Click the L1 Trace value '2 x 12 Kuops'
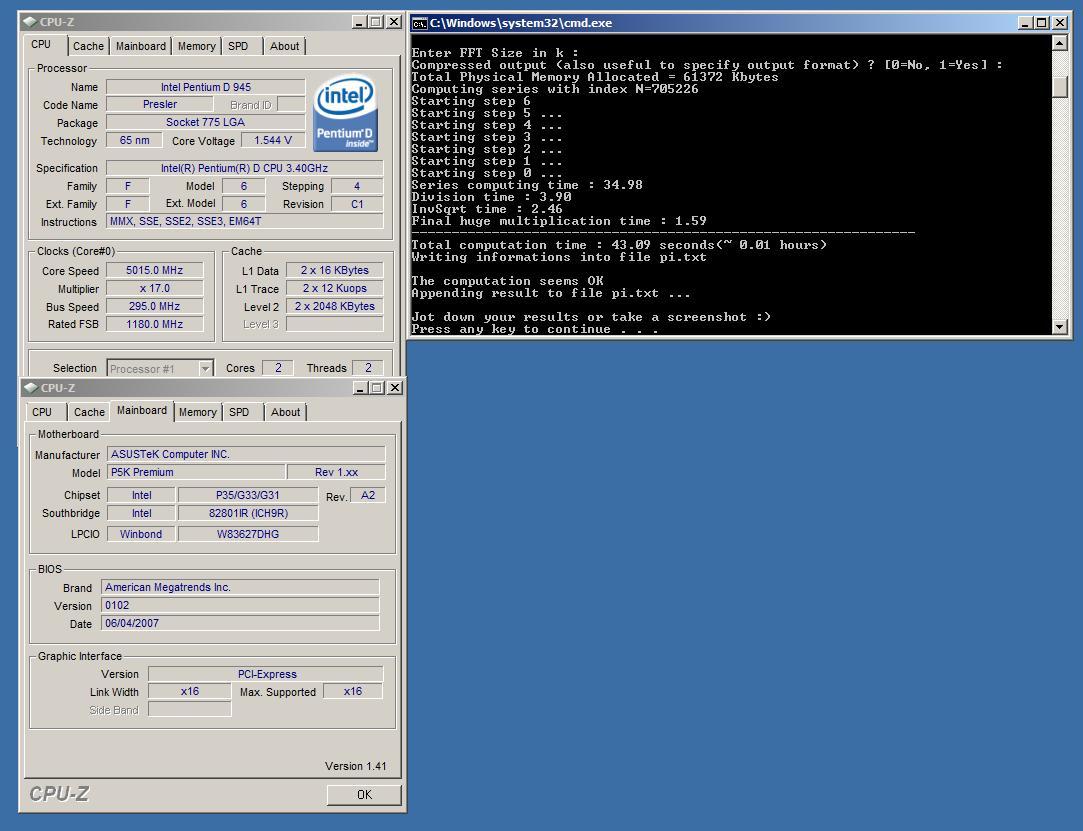The image size is (1083, 831). [x=335, y=288]
